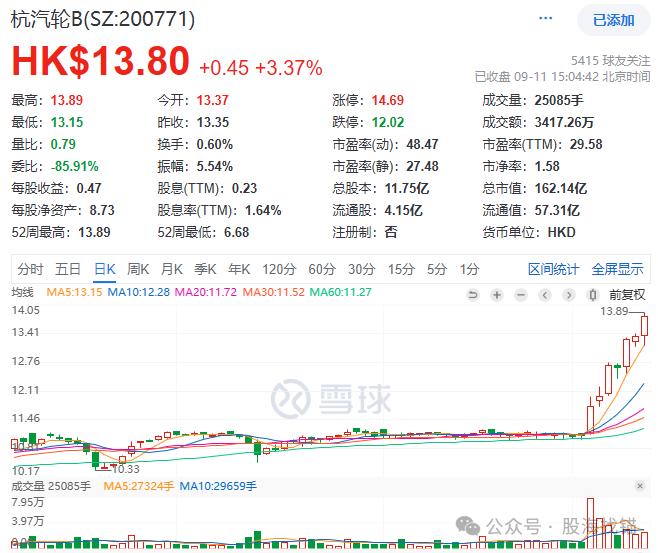The width and height of the screenshot is (658, 553).
Task: Click the 成交额 value 3417.26万
Action: (x=564, y=122)
